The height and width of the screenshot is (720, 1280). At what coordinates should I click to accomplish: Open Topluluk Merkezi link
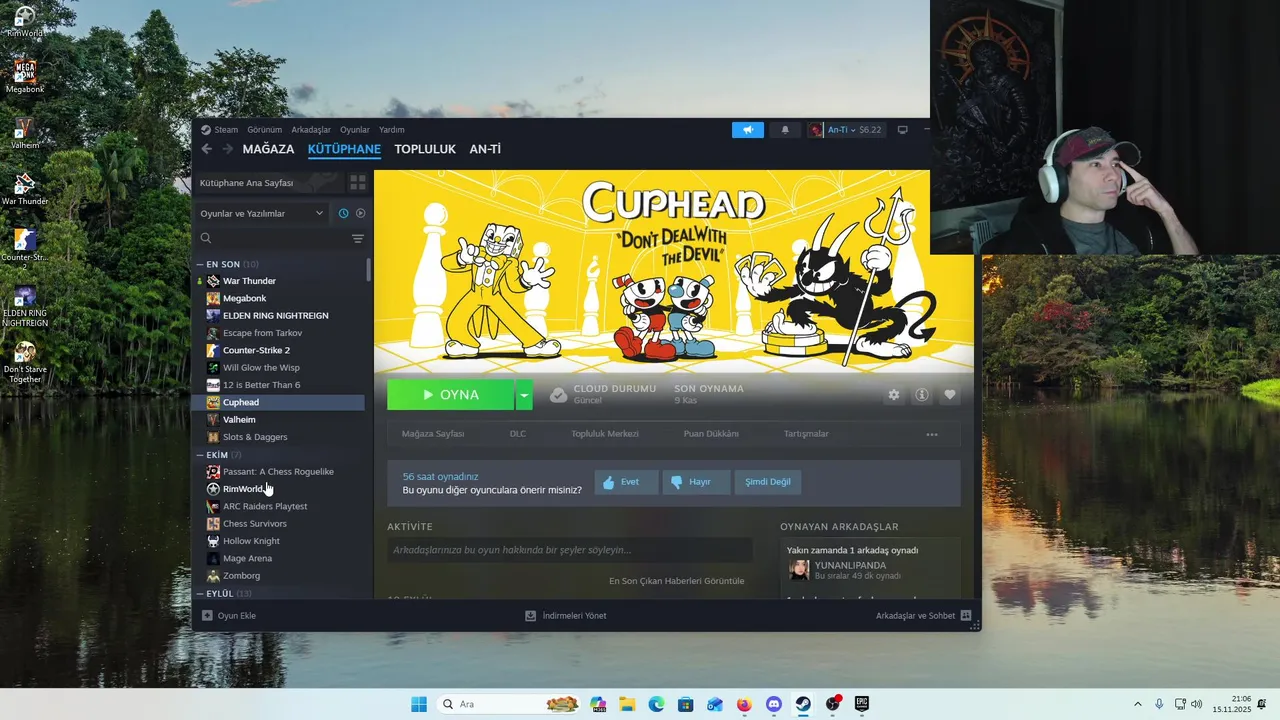tap(605, 434)
